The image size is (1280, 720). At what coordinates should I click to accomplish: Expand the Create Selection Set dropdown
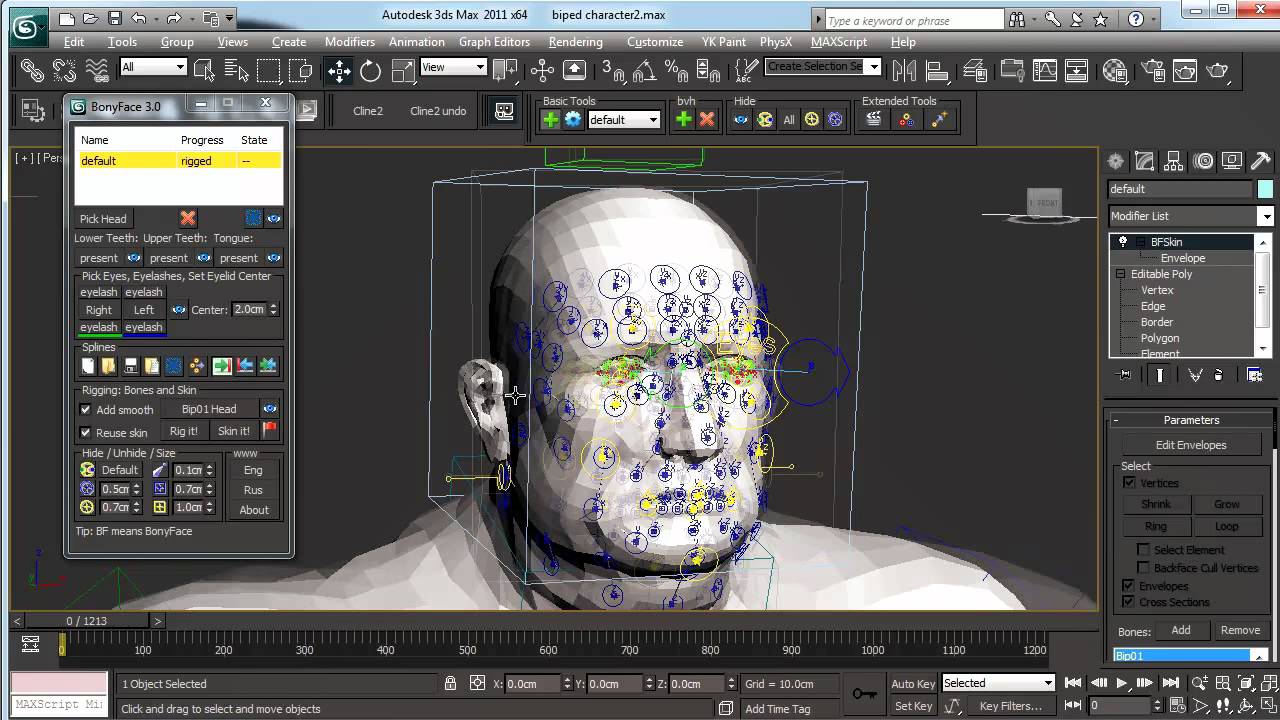click(873, 67)
